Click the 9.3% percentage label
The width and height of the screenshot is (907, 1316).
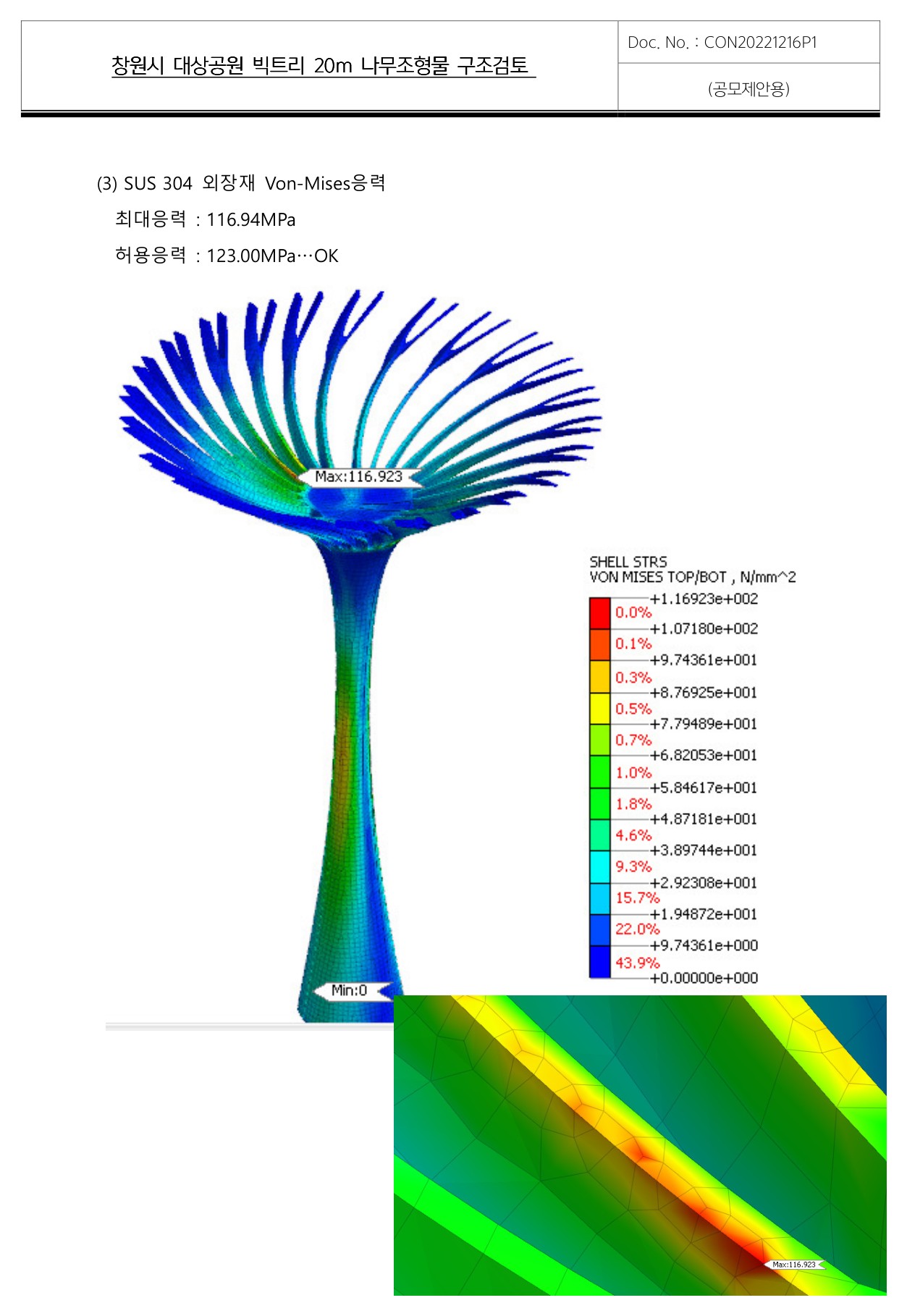pyautogui.click(x=633, y=866)
